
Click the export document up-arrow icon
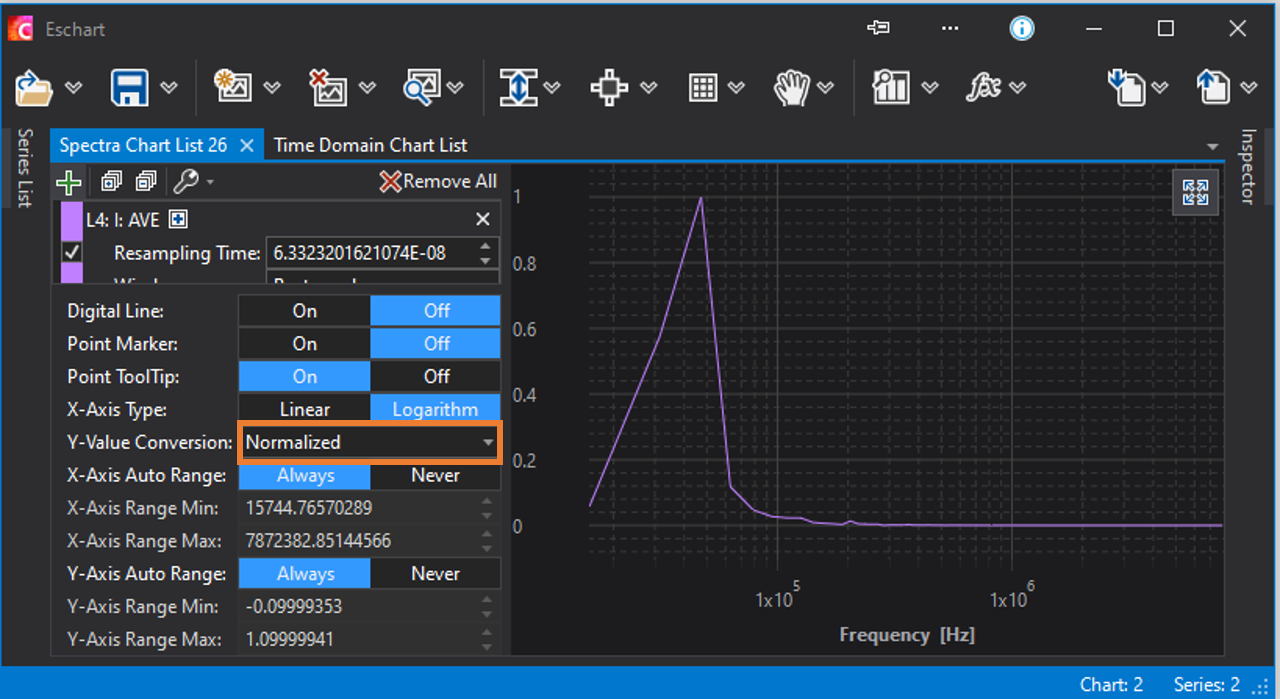[1213, 87]
